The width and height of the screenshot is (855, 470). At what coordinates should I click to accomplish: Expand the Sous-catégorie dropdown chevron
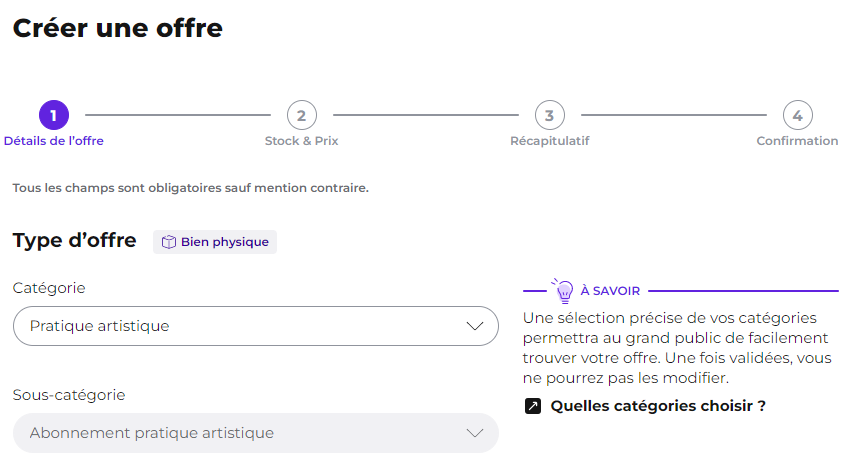click(x=475, y=433)
